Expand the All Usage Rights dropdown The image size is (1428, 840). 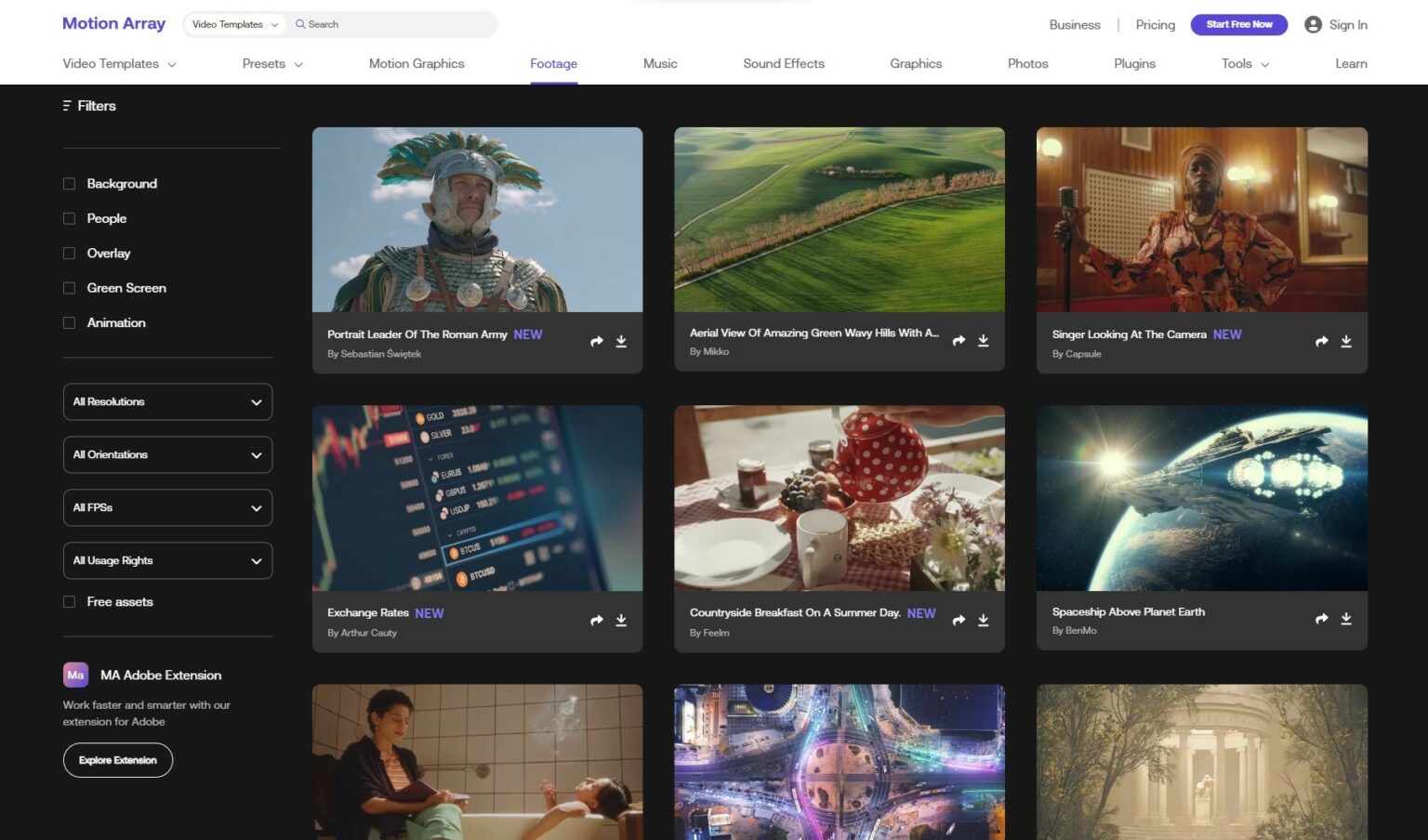pyautogui.click(x=167, y=560)
